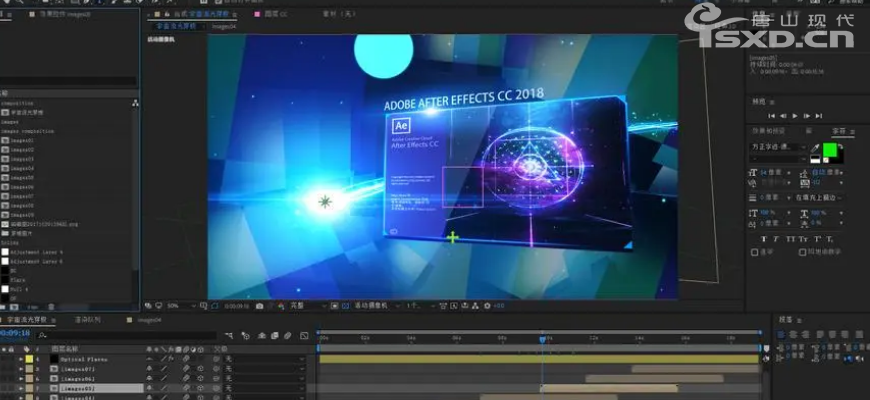This screenshot has height=400, width=870.
Task: Open the 活动摄像机 3D view dropdown
Action: 378,306
